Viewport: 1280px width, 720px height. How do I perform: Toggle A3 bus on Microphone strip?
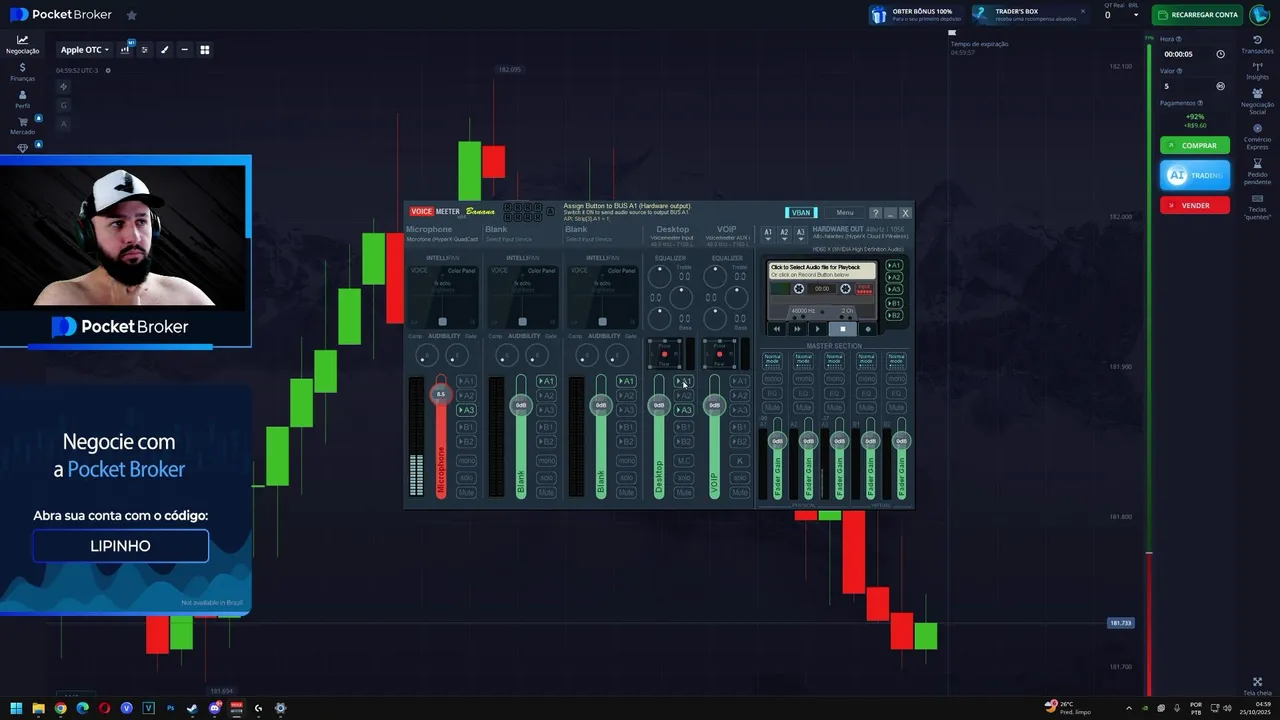(467, 410)
